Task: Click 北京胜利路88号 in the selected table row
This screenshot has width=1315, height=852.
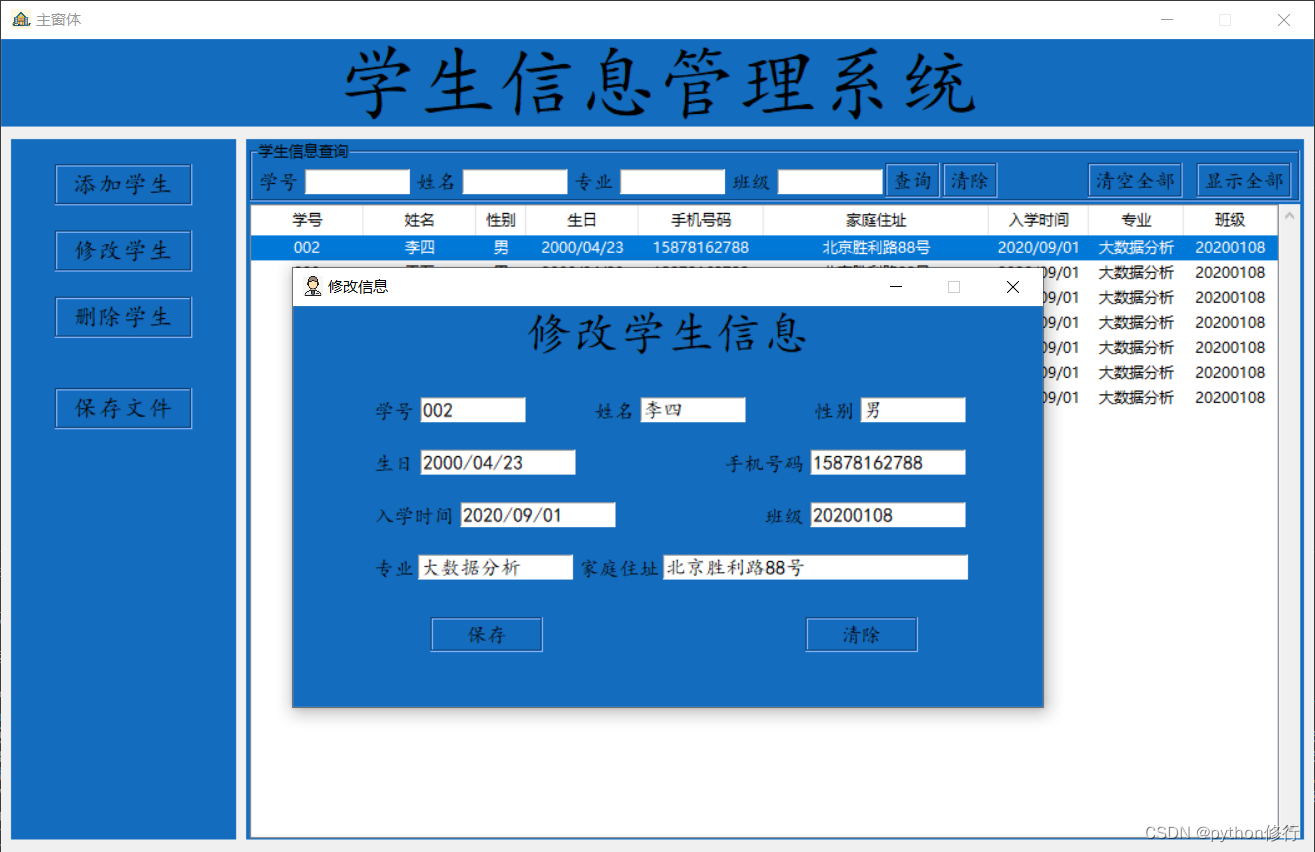Action: click(876, 247)
